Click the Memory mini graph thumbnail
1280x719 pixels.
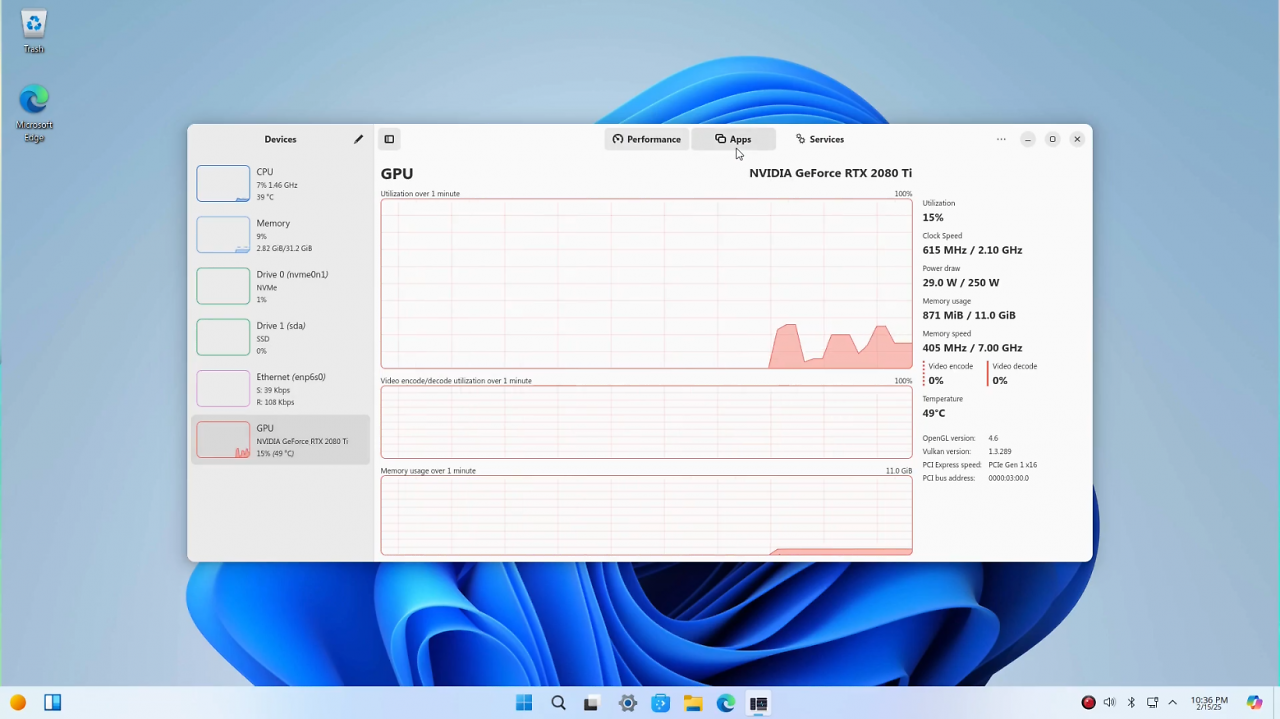(223, 235)
